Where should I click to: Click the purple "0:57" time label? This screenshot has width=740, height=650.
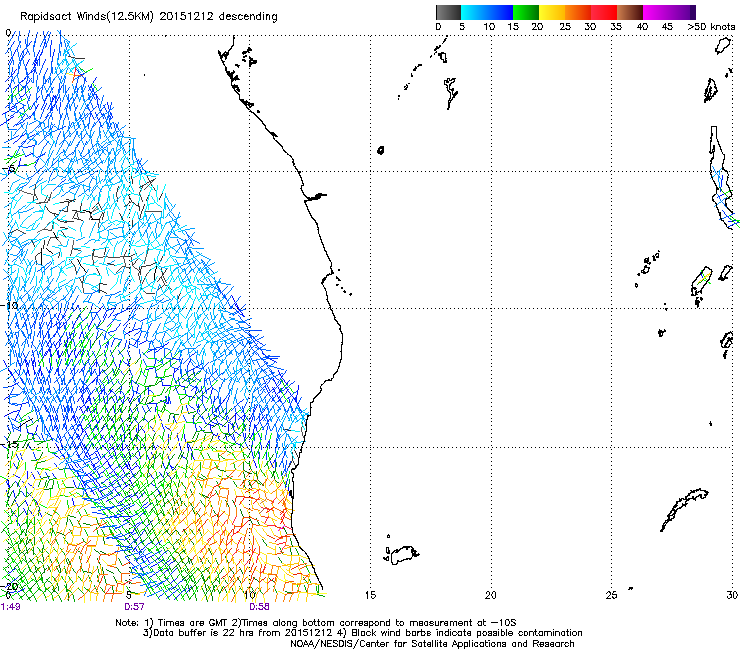pos(135,607)
